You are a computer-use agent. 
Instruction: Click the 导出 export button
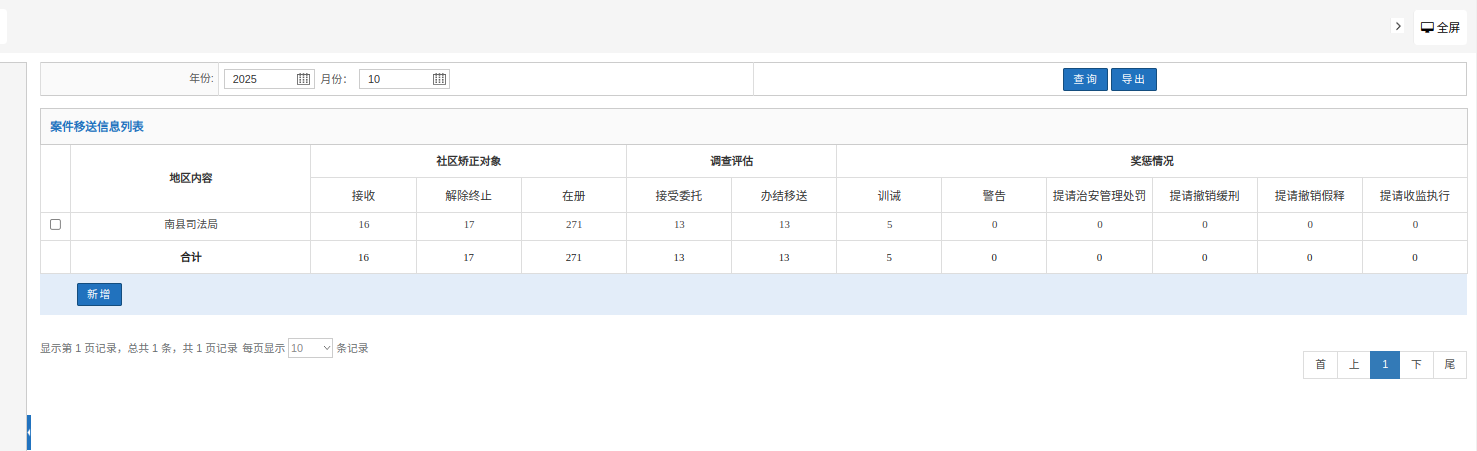pyautogui.click(x=1133, y=79)
